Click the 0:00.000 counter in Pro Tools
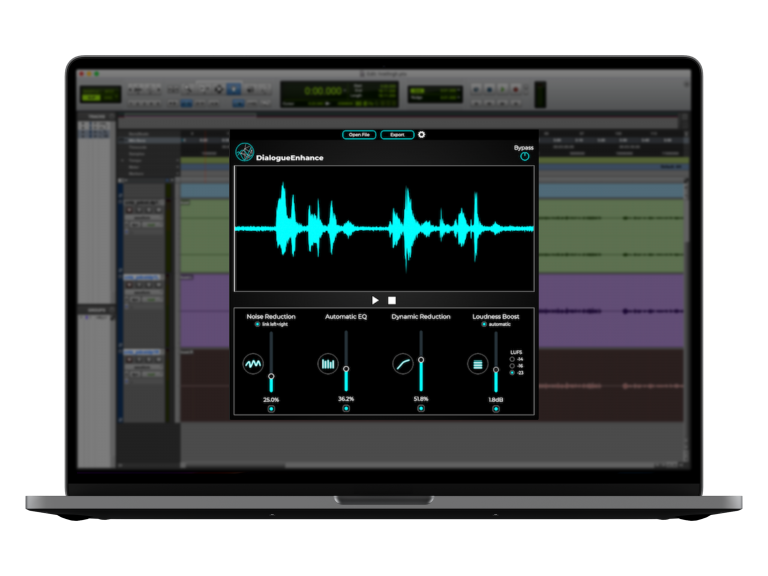The image size is (768, 576). point(323,91)
